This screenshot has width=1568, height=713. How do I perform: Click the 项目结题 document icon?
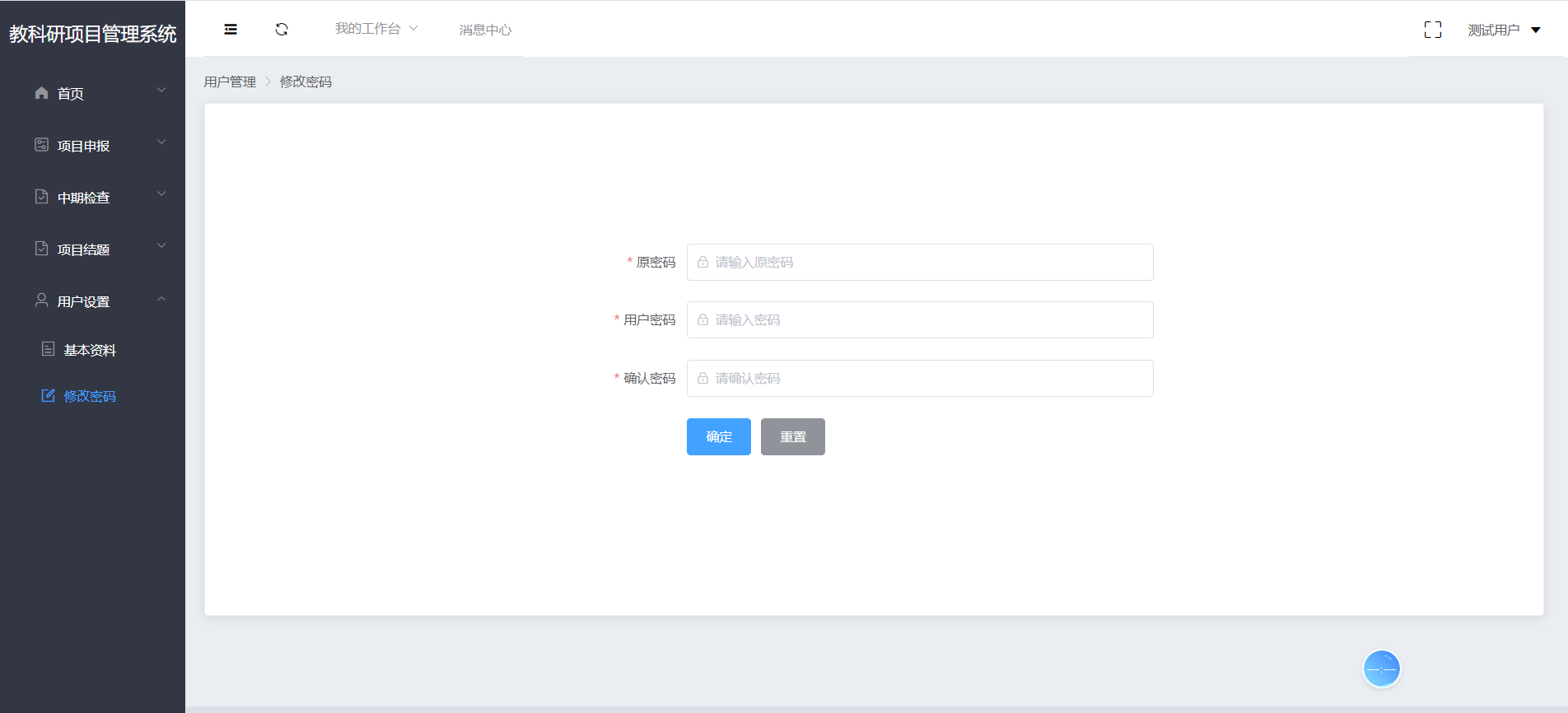tap(42, 249)
